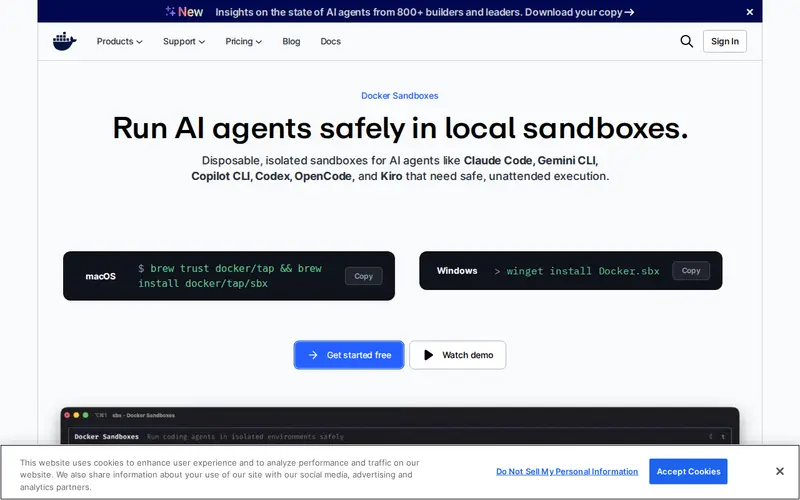Copy the Windows winget install command
The height and width of the screenshot is (500, 800).
coord(691,270)
